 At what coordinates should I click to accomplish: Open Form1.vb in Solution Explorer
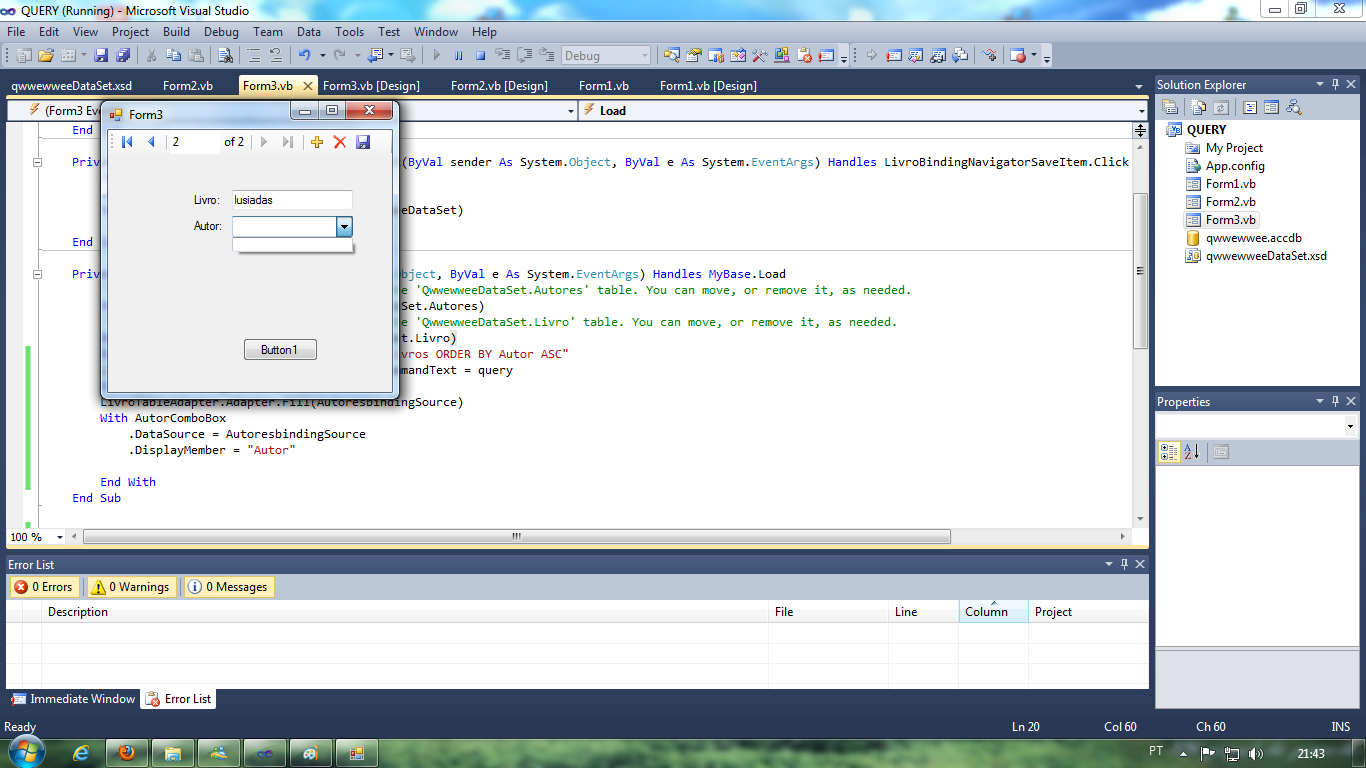tap(1230, 184)
